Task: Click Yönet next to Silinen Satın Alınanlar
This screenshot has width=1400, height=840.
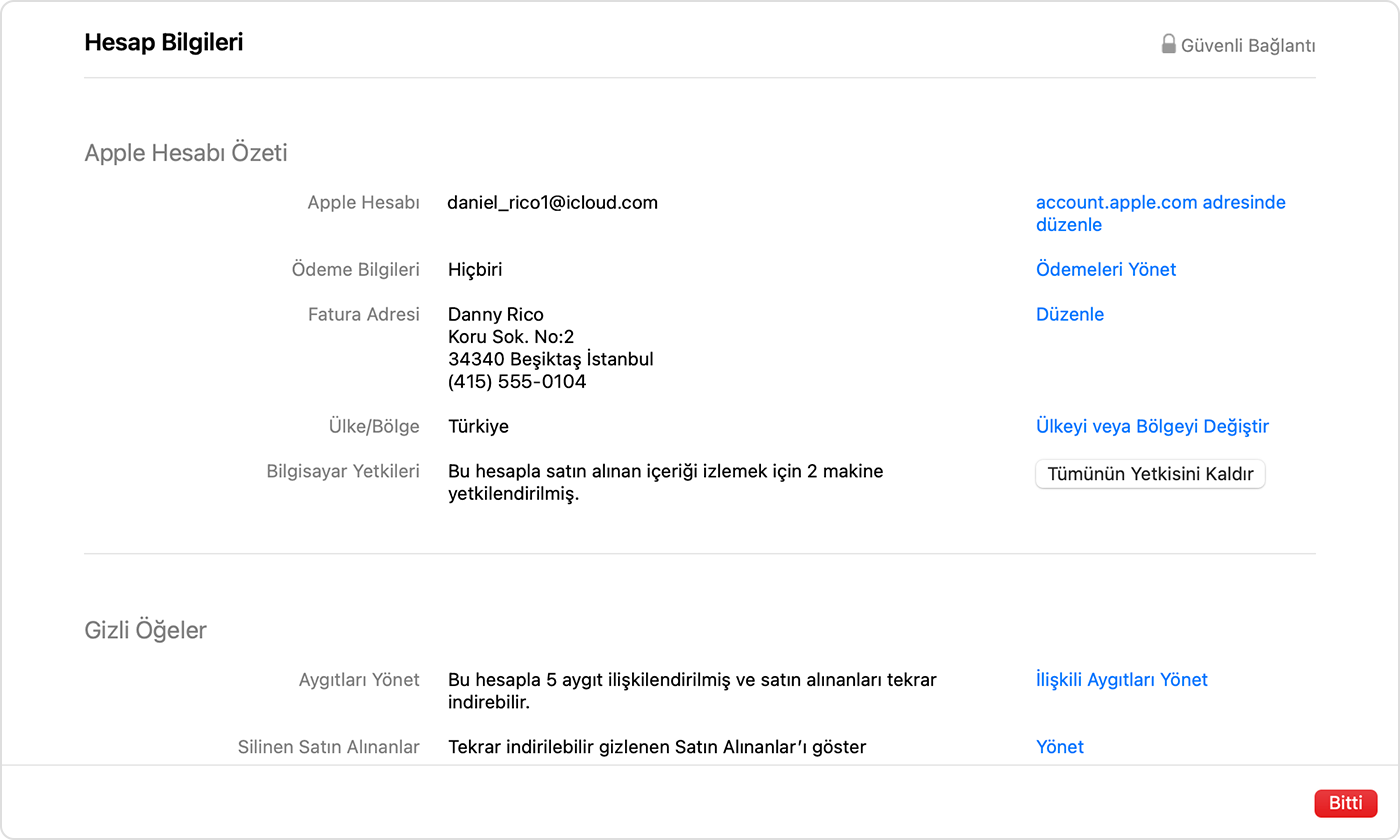Action: click(x=1060, y=747)
